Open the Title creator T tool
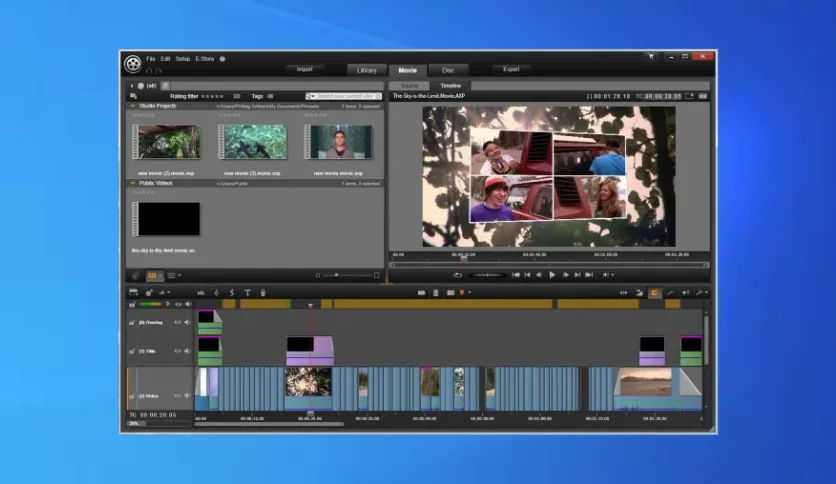 pos(247,293)
